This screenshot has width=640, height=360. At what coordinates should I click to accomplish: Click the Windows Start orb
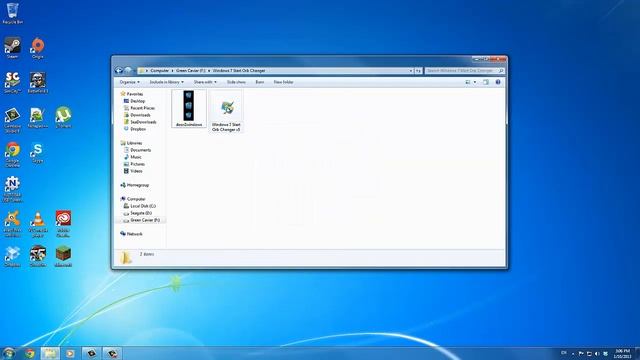point(9,353)
